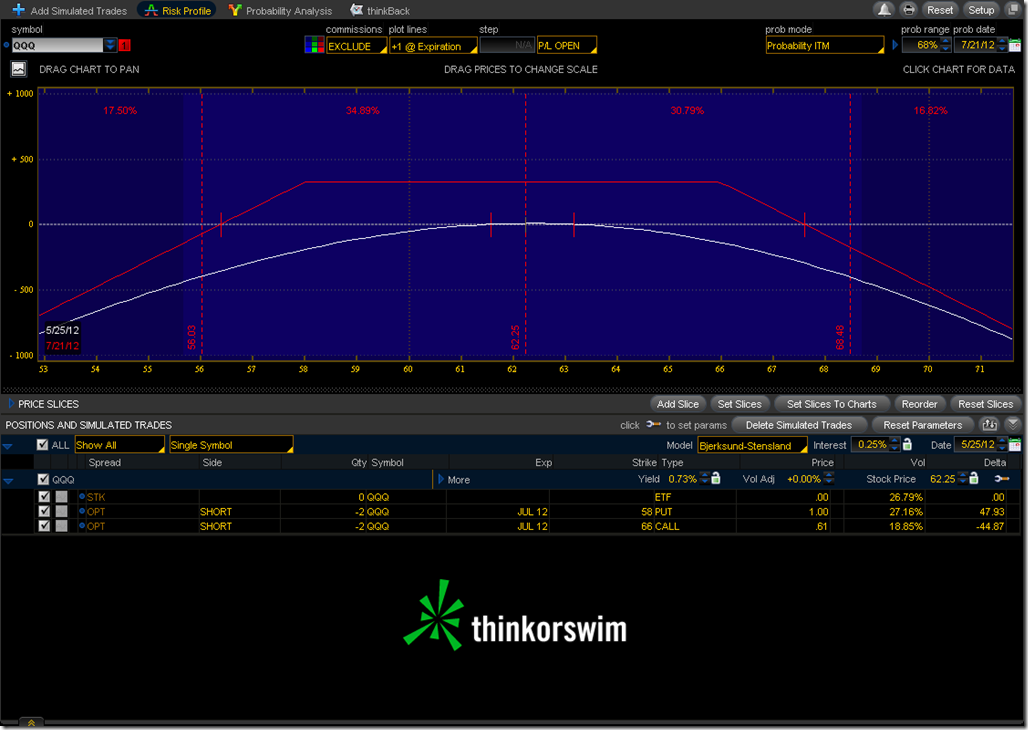Screen dimensions: 1028x730
Task: Open the symbol QQQ dropdown arrow
Action: tap(110, 45)
